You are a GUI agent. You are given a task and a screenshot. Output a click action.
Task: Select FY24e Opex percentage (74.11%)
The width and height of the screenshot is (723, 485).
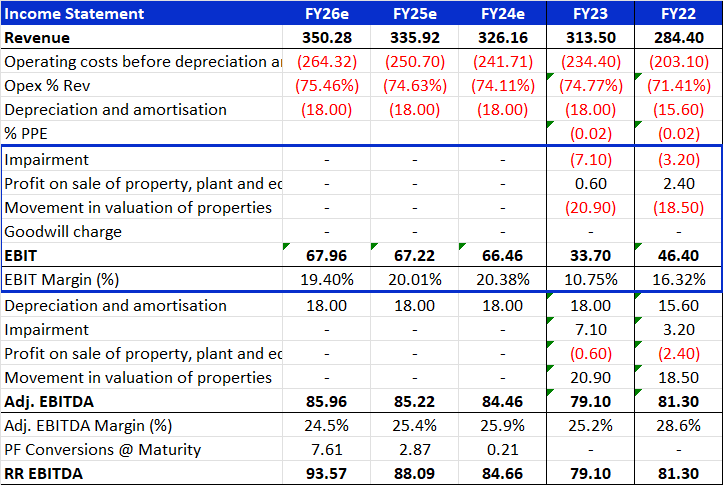502,86
